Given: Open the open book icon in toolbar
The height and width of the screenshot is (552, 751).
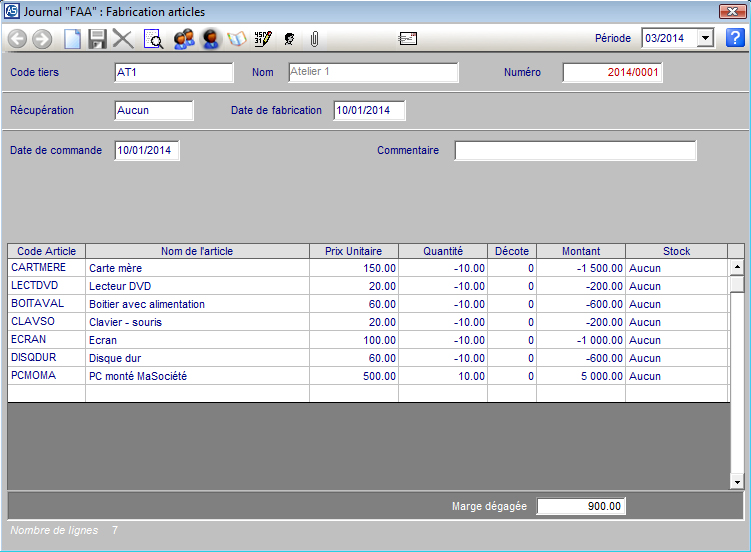Looking at the screenshot, I should pos(237,39).
